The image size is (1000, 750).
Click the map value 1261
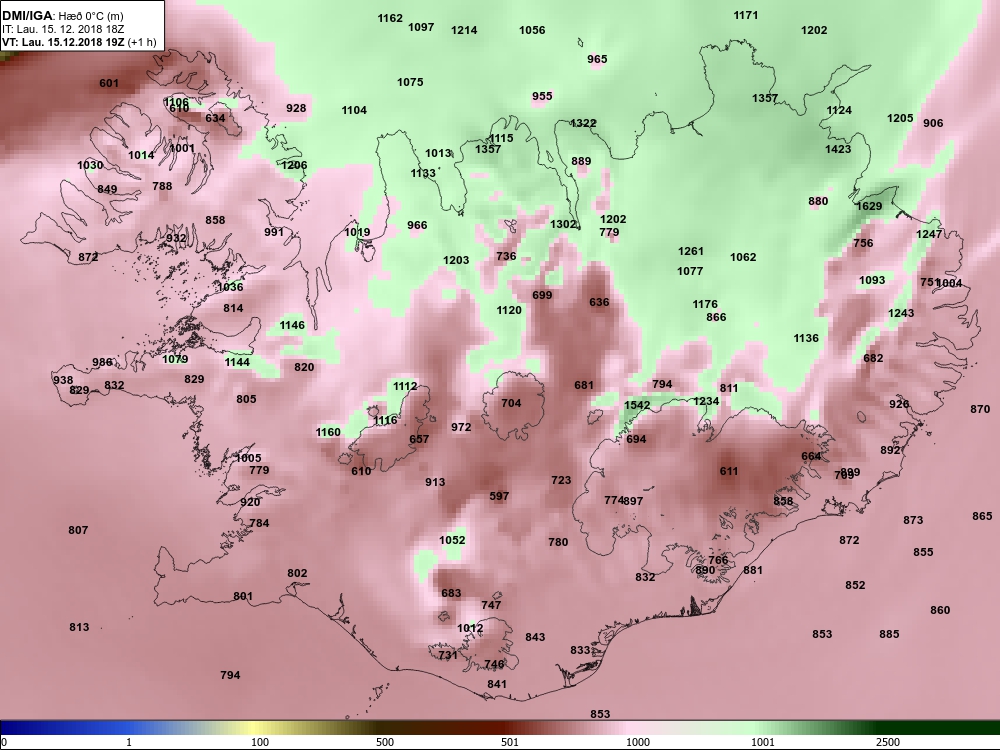tap(691, 251)
